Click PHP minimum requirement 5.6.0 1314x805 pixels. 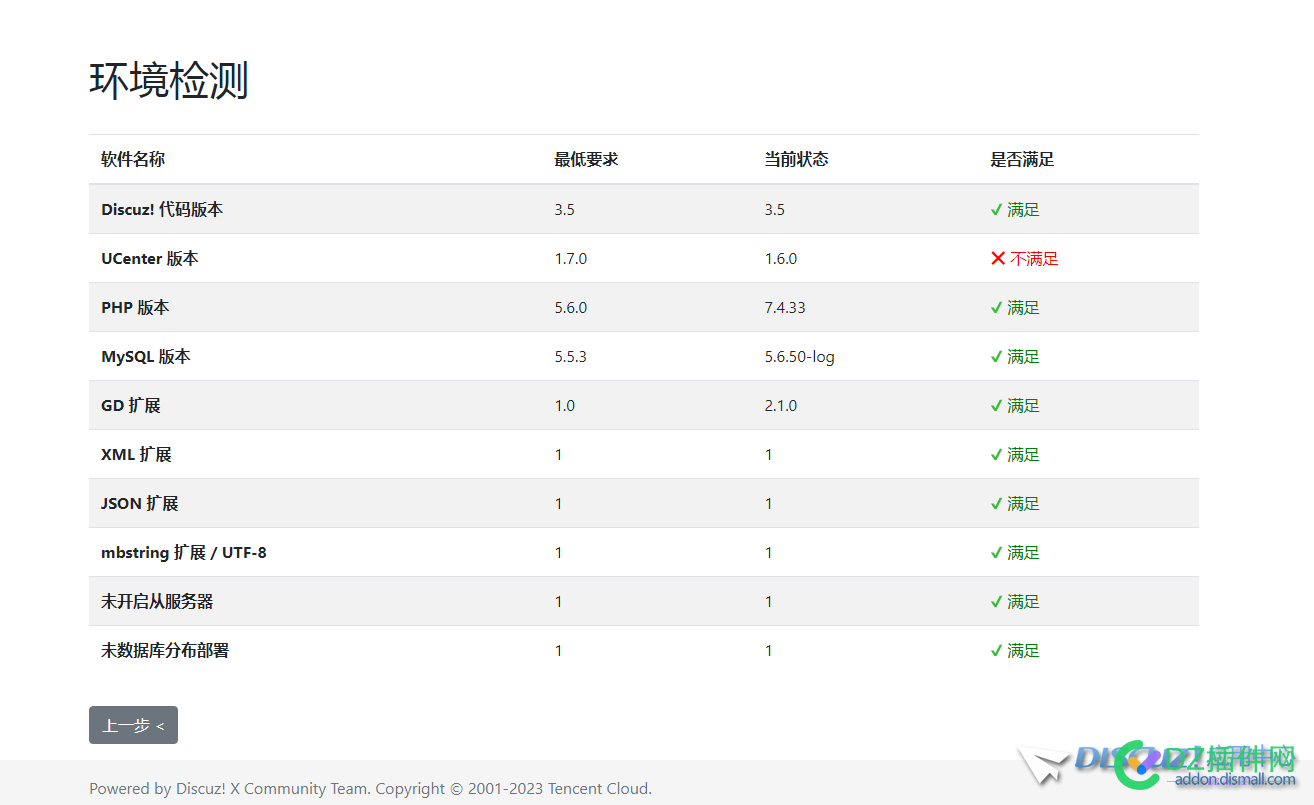(571, 307)
